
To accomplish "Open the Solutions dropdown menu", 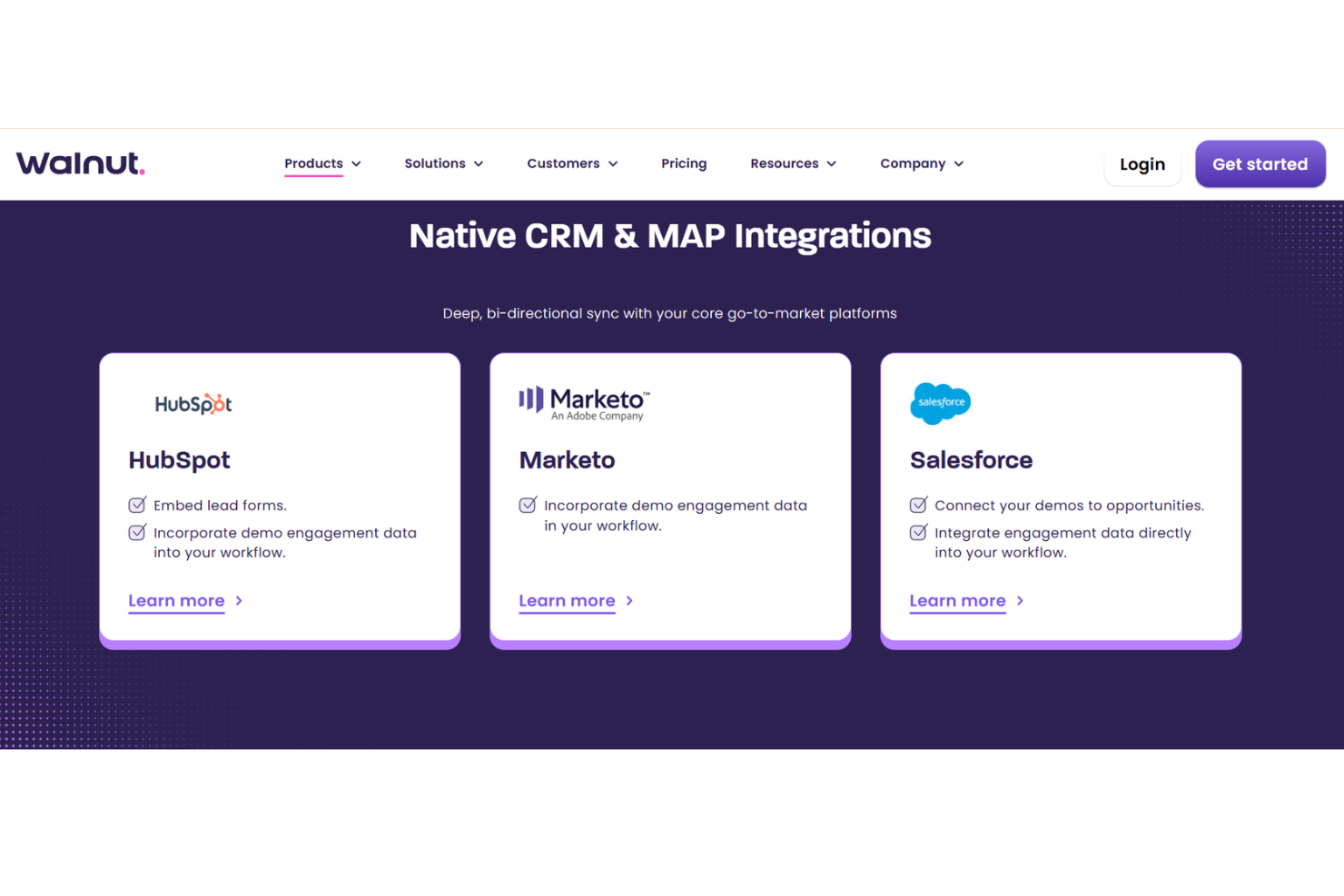I will (443, 163).
